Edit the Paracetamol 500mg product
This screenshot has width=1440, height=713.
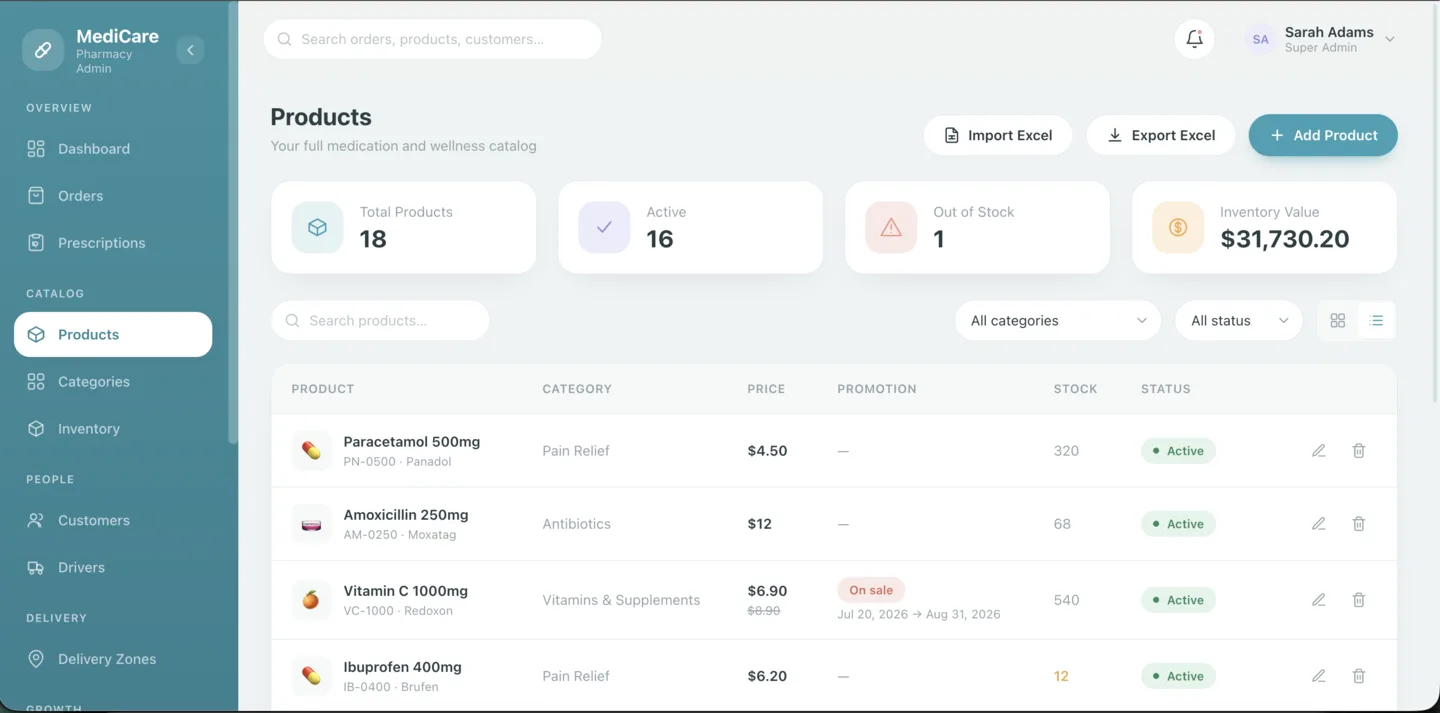point(1319,451)
